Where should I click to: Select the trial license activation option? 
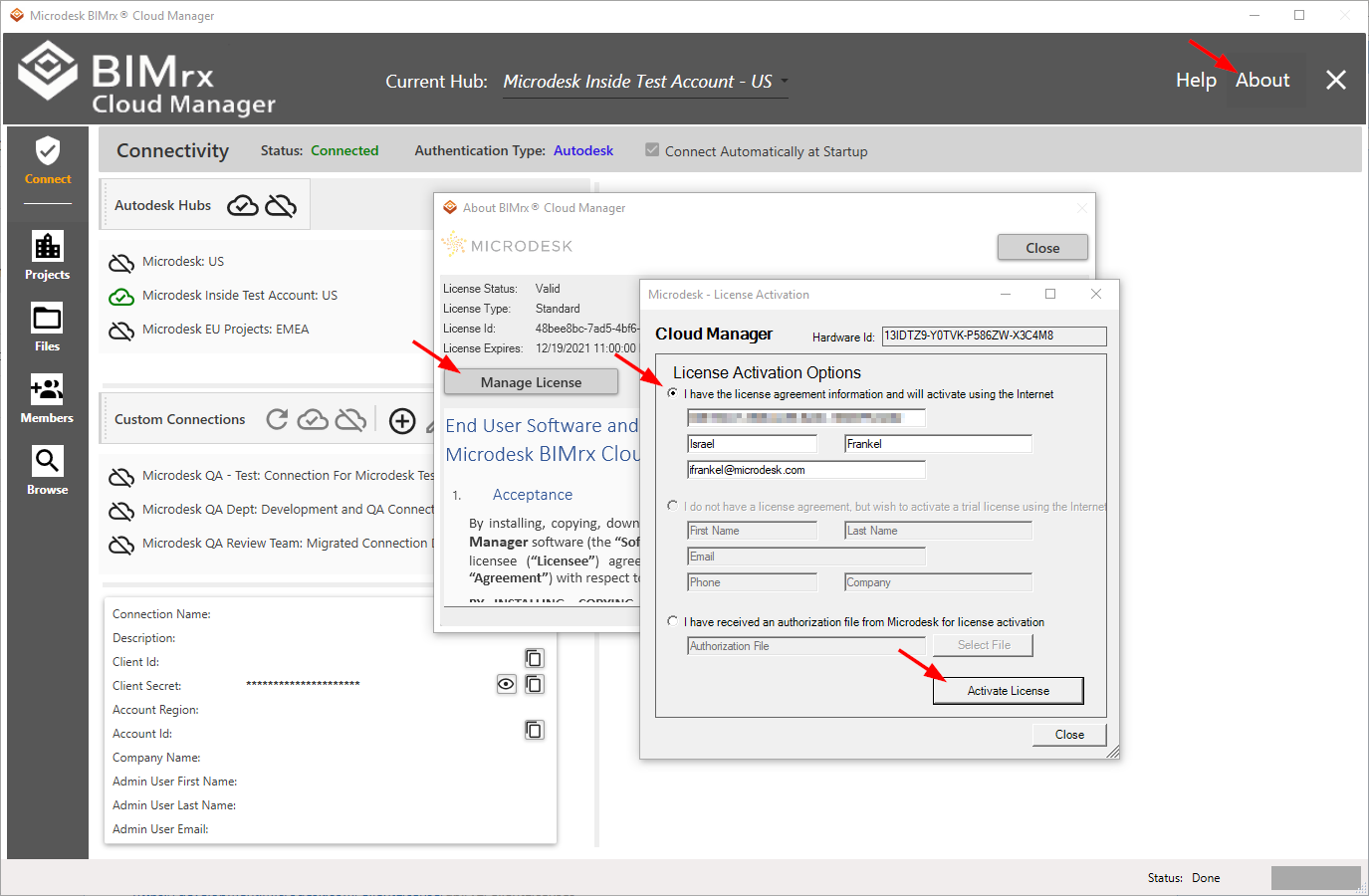pos(673,506)
